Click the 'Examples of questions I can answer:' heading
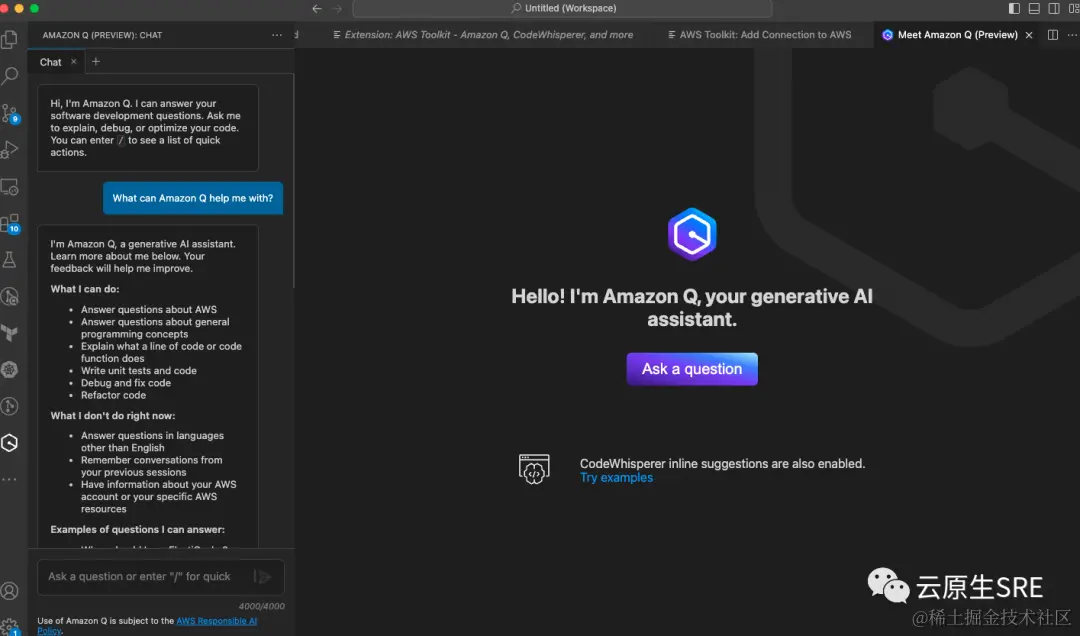 pyautogui.click(x=137, y=529)
